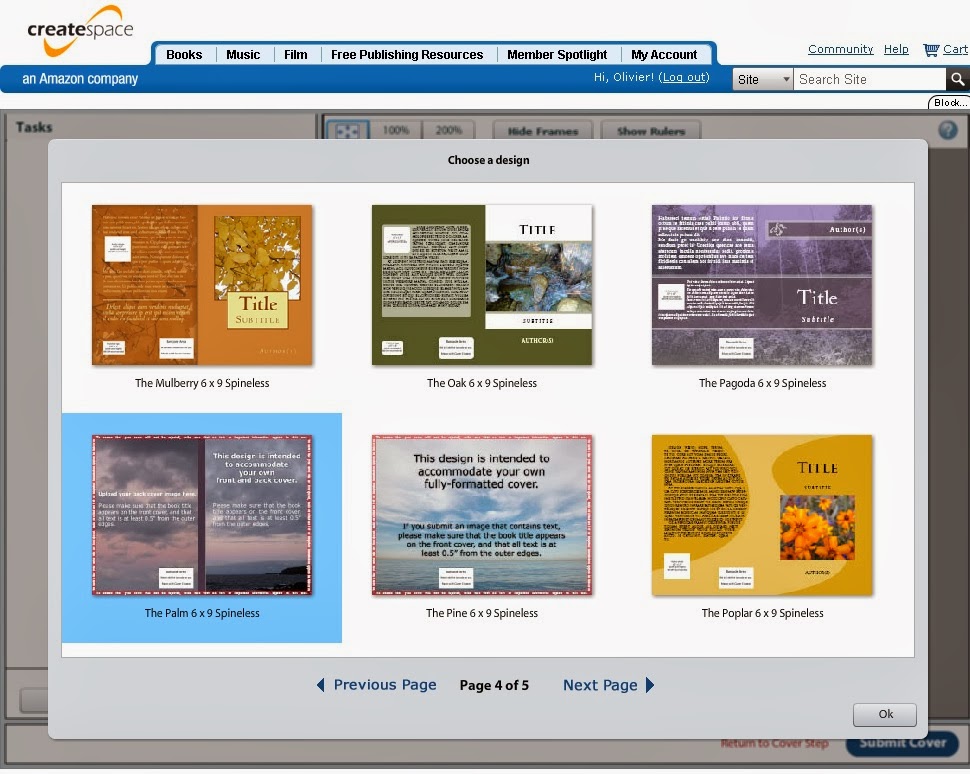Click Return to Cover Step link
Image resolution: width=970 pixels, height=774 pixels.
(774, 743)
